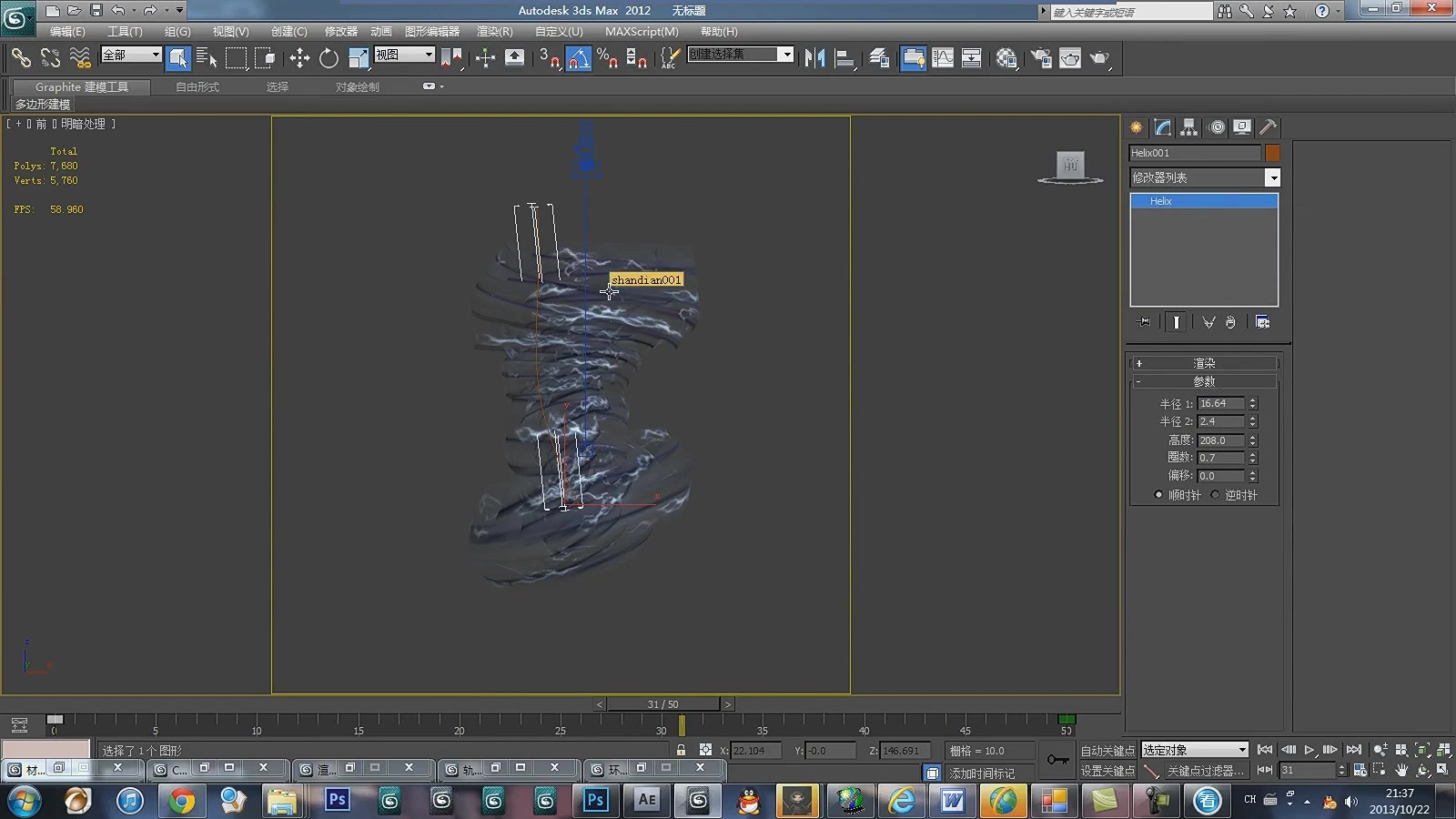The width and height of the screenshot is (1456, 819).
Task: Select the clockwise 顺时针 radio button
Action: [1158, 495]
